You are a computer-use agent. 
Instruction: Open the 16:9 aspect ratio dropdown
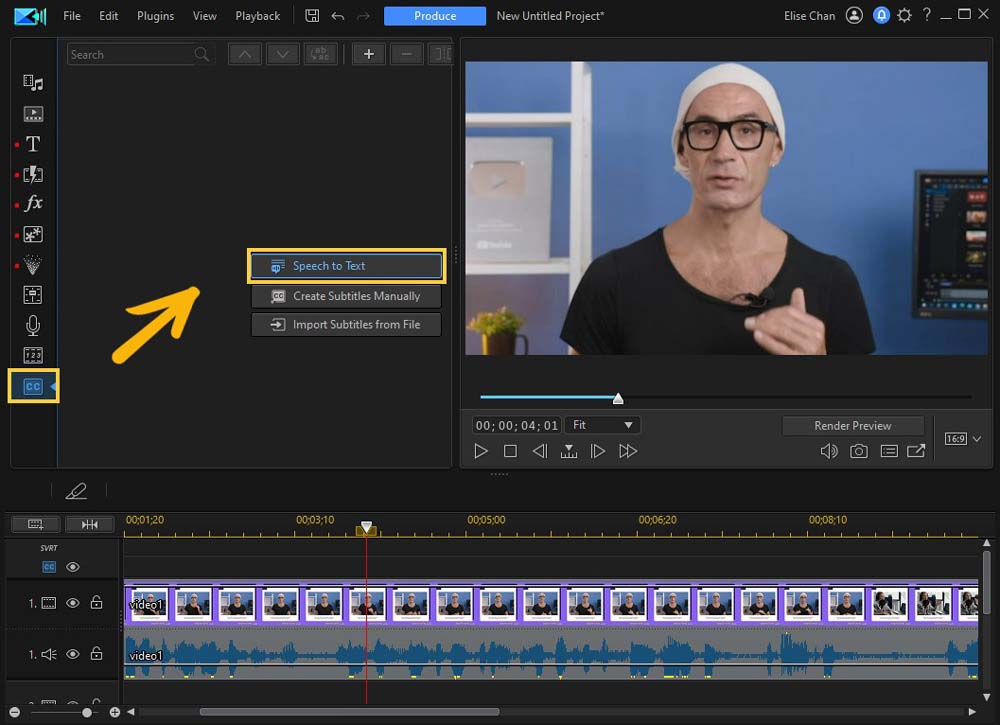coord(958,438)
